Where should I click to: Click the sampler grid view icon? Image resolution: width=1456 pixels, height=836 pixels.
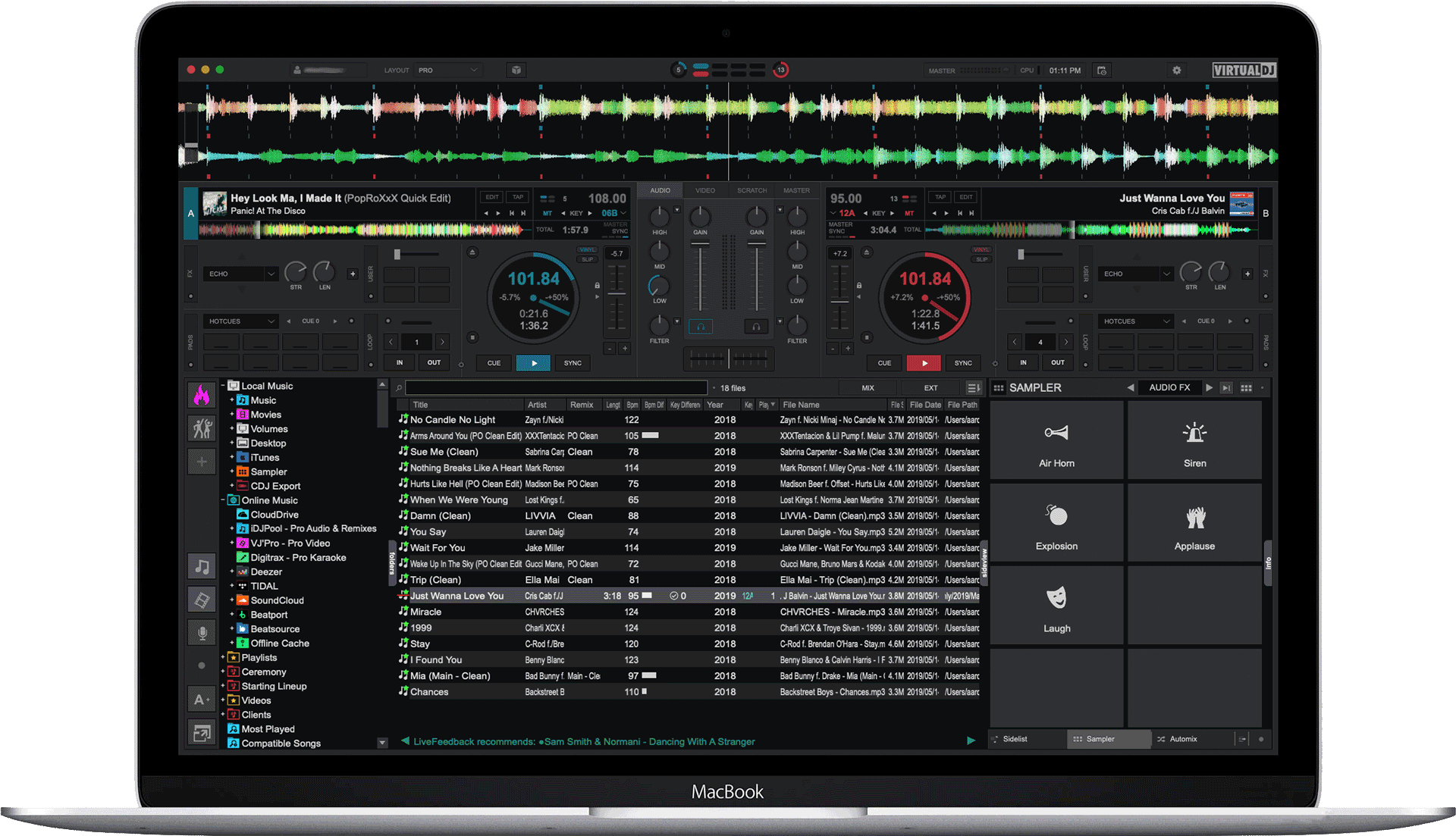tap(1246, 388)
